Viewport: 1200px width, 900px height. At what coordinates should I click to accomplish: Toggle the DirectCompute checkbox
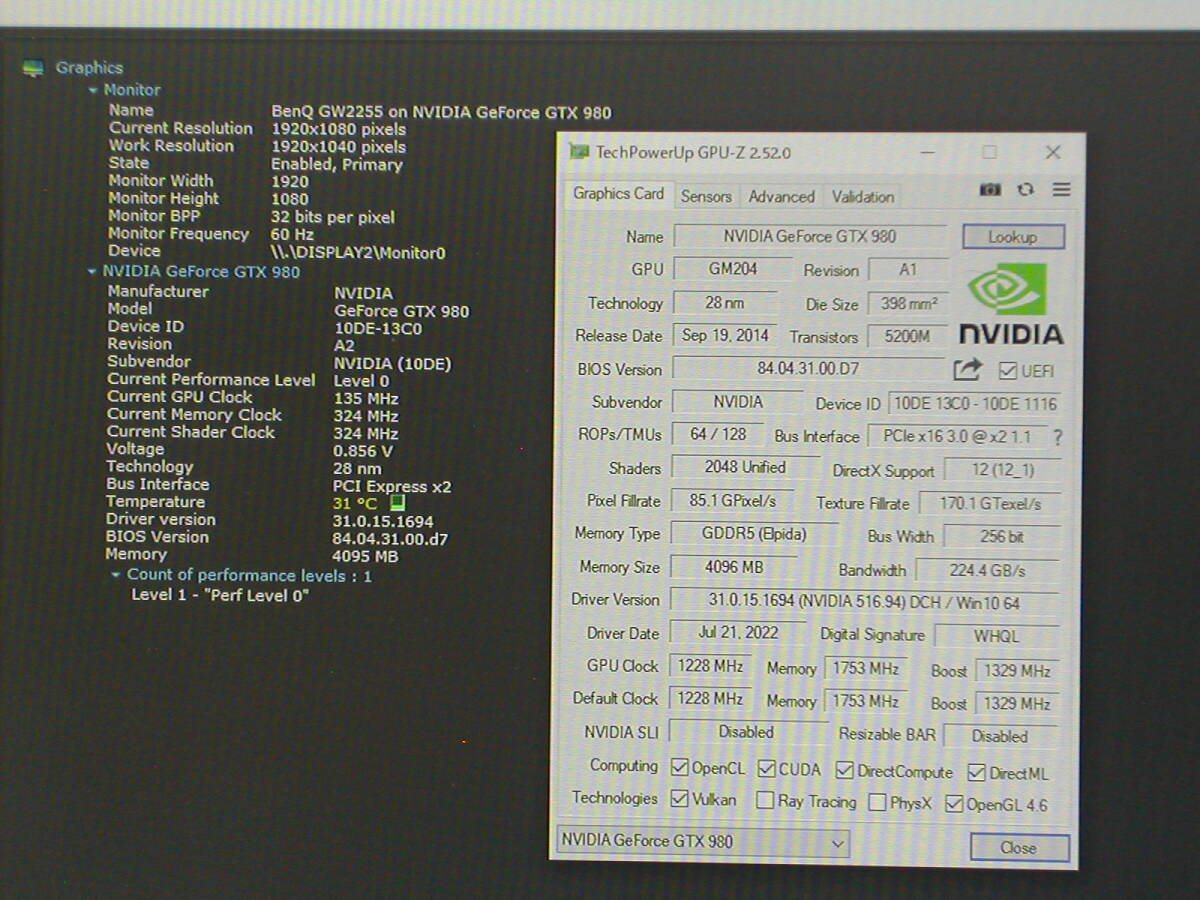point(845,771)
